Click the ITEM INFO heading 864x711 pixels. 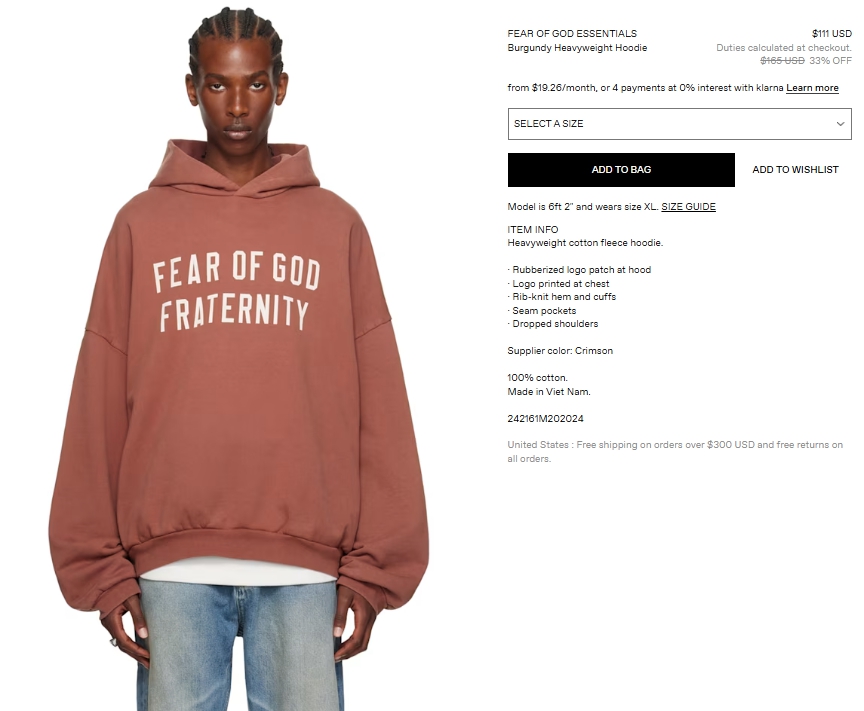pos(533,229)
